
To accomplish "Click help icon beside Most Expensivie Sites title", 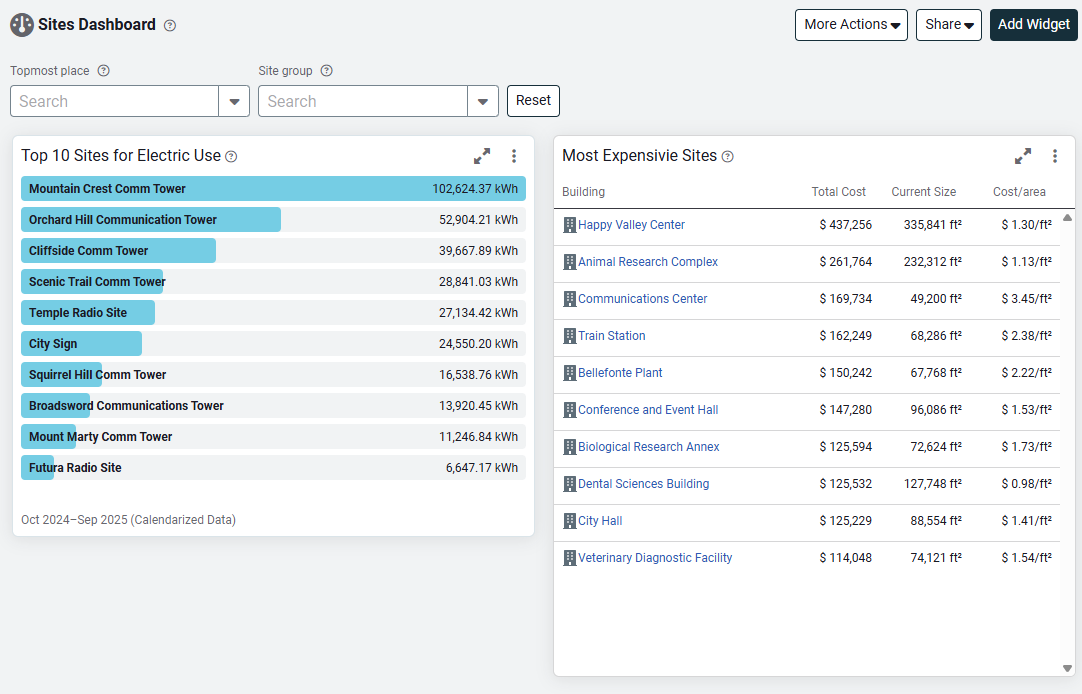I will pos(728,157).
